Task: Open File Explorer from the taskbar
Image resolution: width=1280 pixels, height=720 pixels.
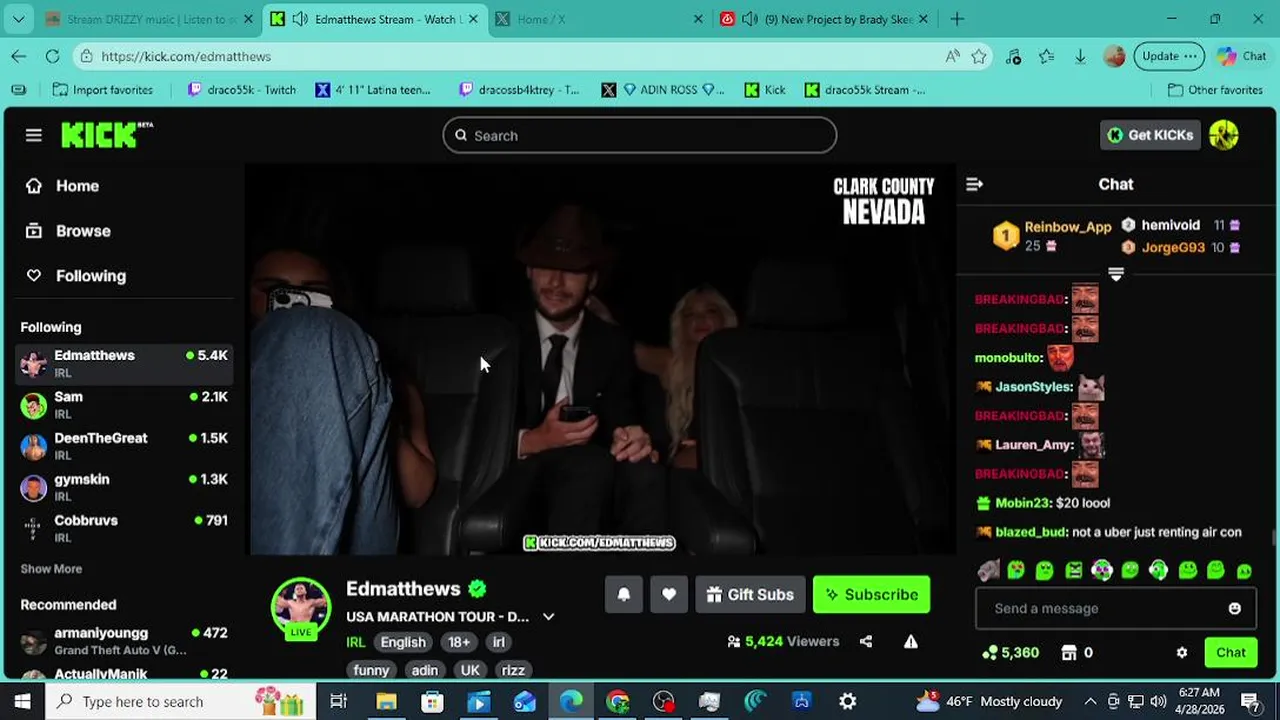Action: click(386, 701)
